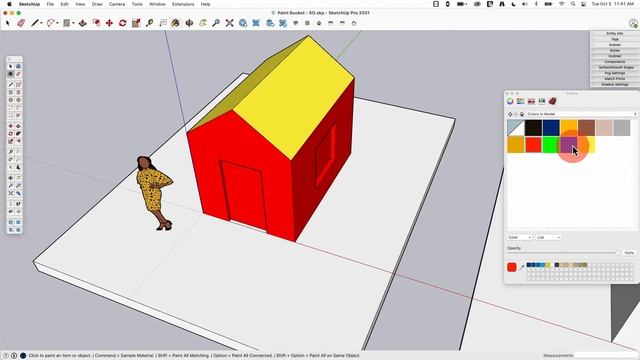The height and width of the screenshot is (360, 640).
Task: Choose the Text label tool in top toolbar
Action: (163, 23)
